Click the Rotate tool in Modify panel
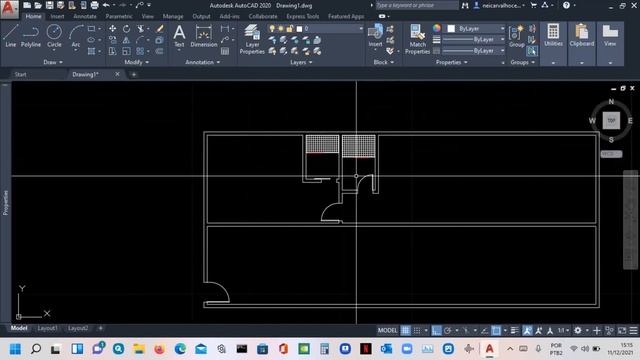 point(127,29)
